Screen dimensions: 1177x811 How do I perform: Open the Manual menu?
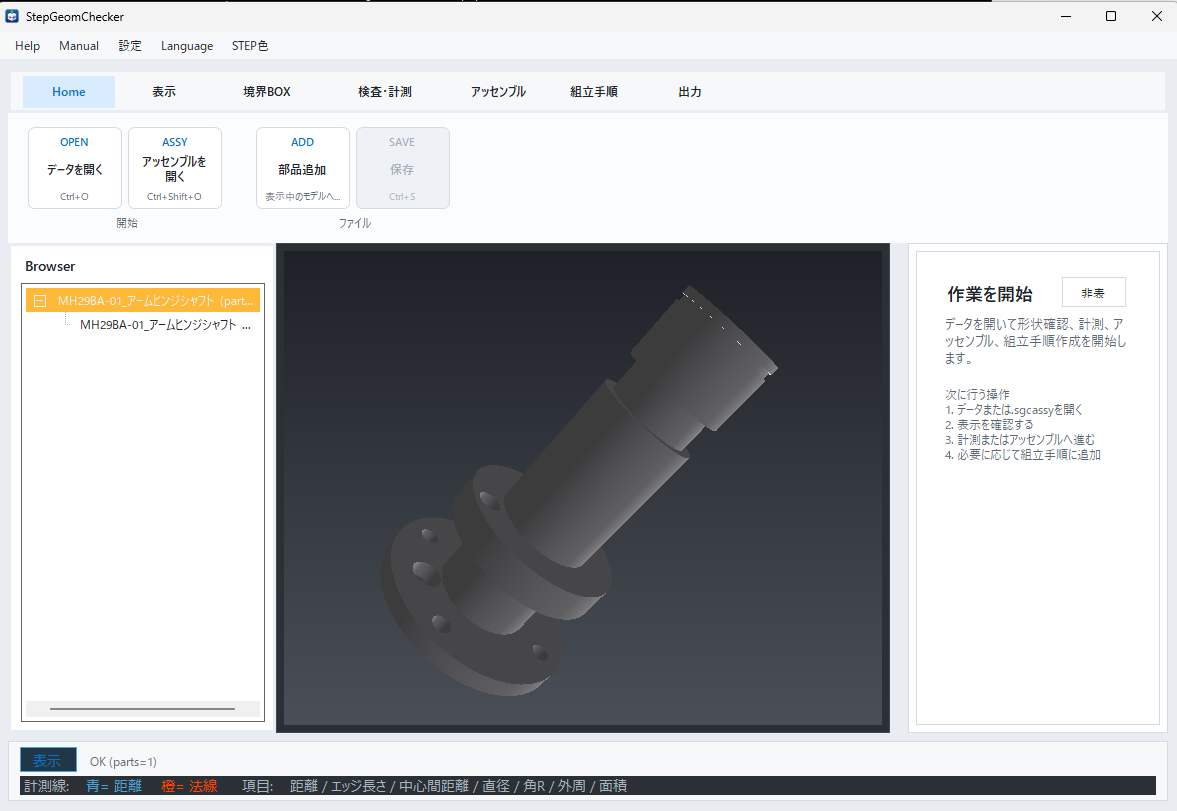pyautogui.click(x=79, y=46)
